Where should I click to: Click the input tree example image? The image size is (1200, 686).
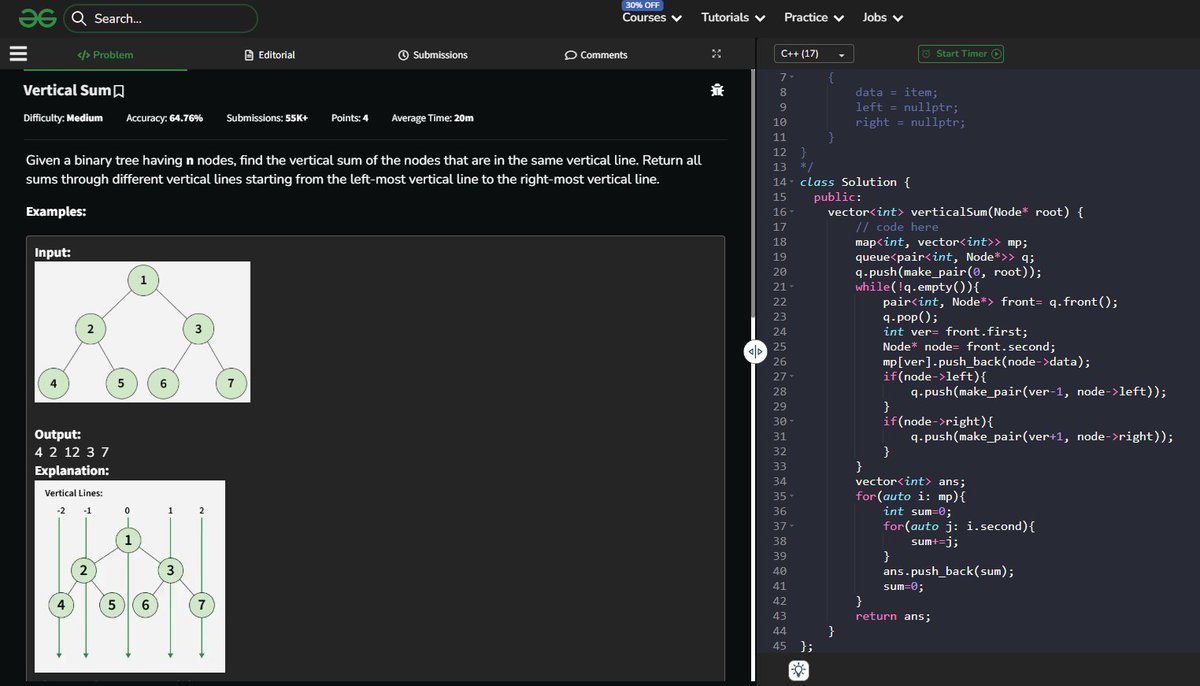click(x=142, y=332)
